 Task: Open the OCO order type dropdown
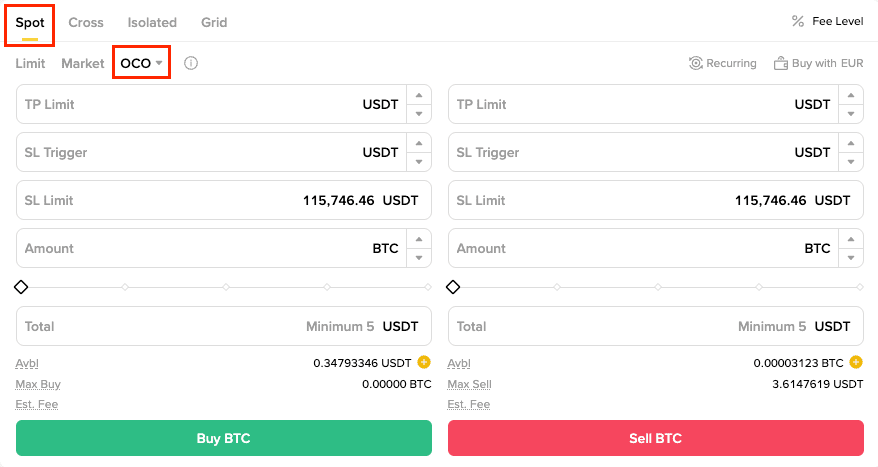coord(141,63)
